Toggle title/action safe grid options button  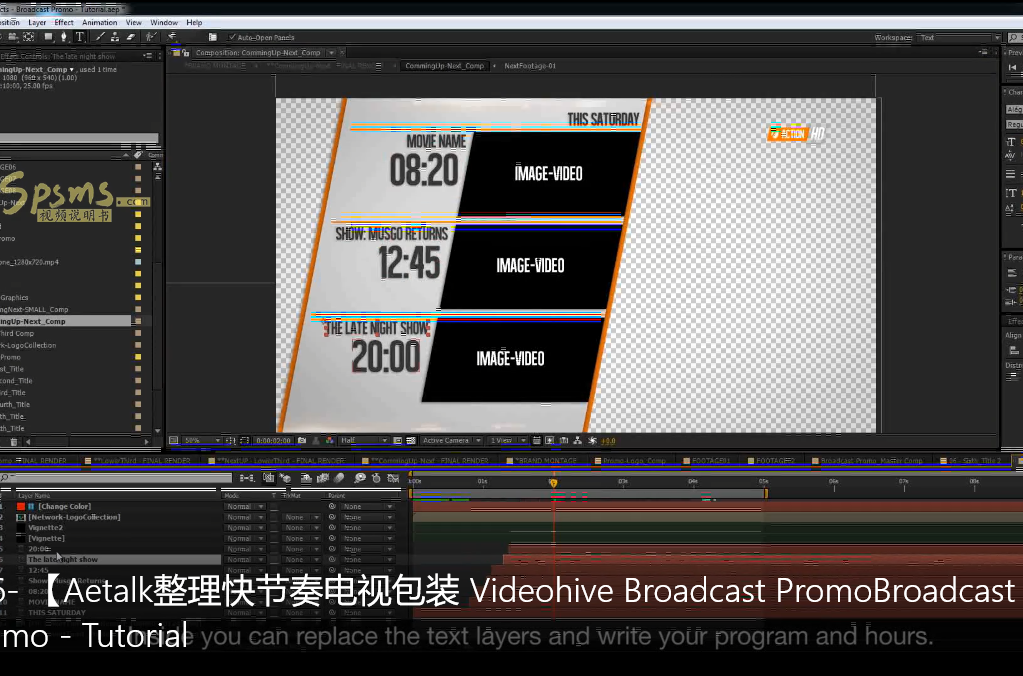coord(230,440)
